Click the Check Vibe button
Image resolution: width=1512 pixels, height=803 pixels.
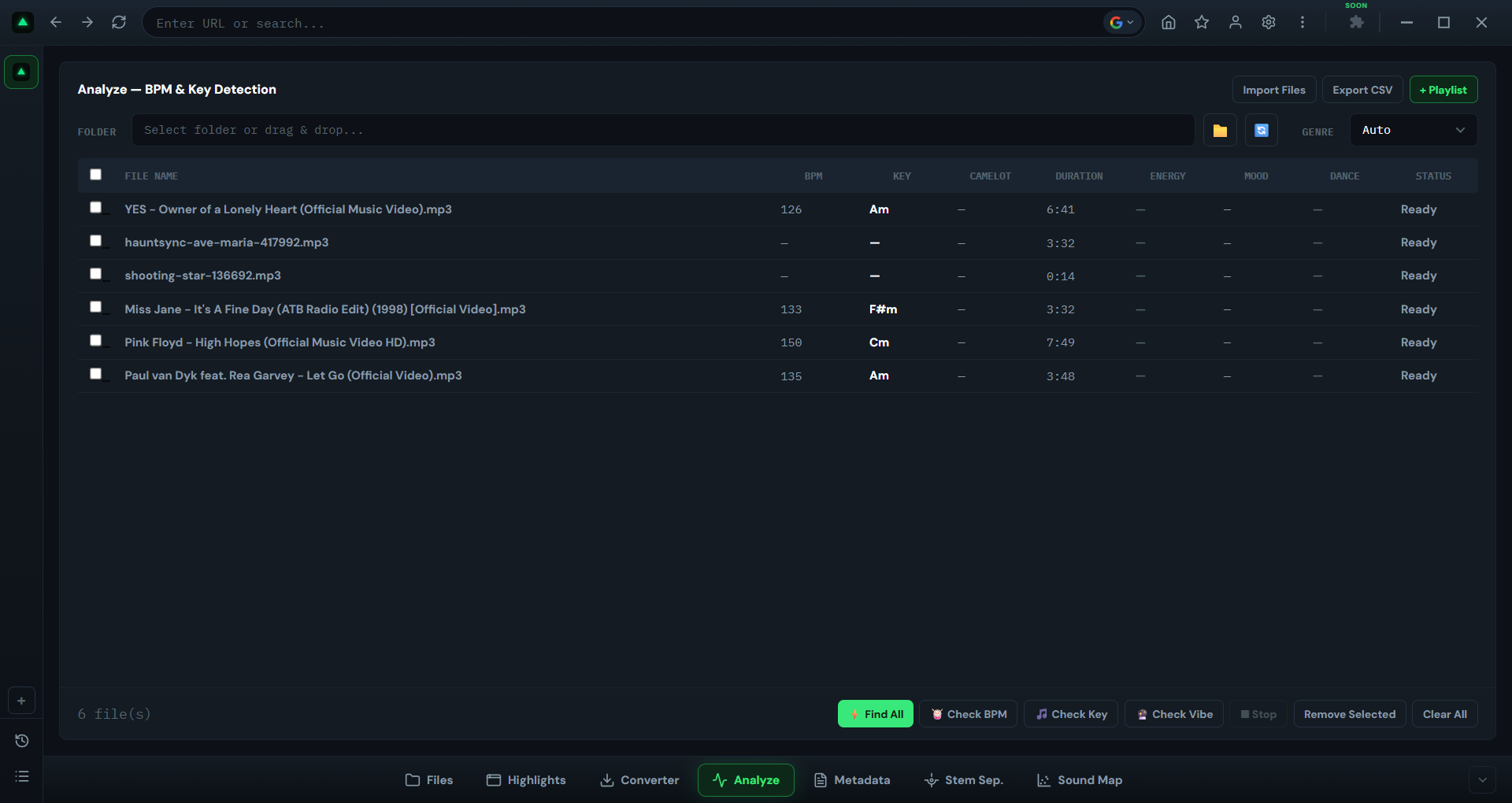coord(1174,714)
